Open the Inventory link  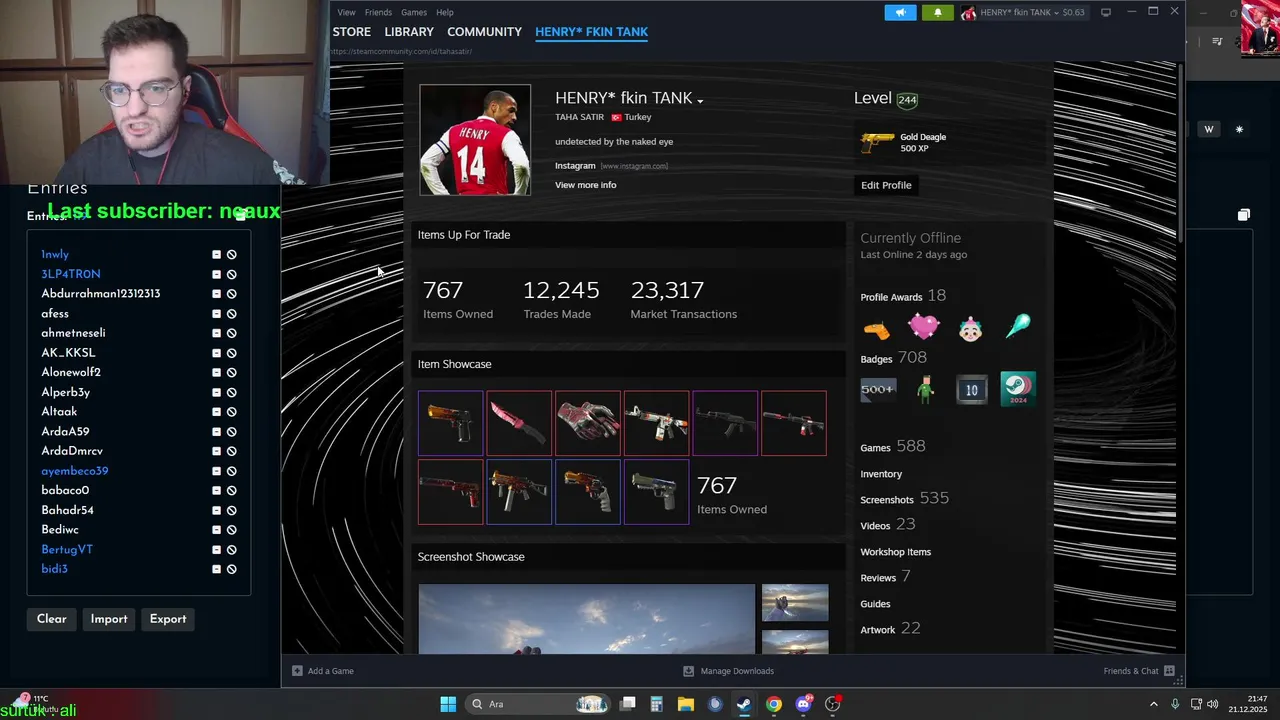tap(881, 474)
